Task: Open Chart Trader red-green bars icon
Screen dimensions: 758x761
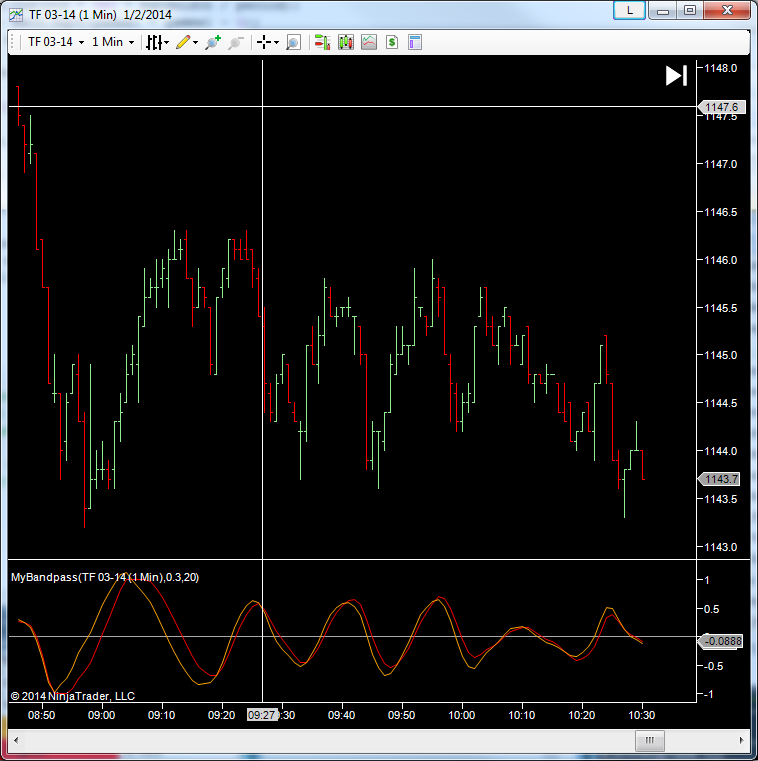Action: 322,42
